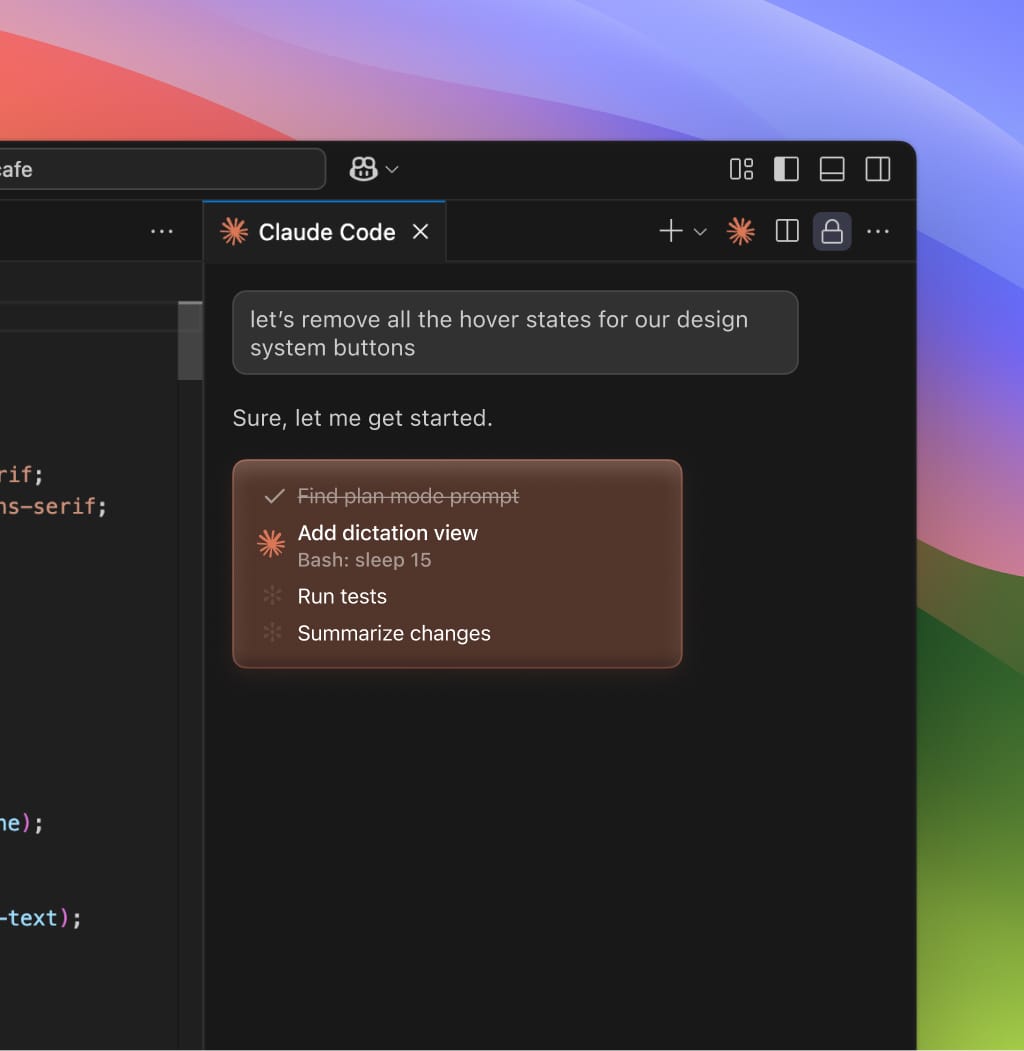The height and width of the screenshot is (1051, 1024).
Task: Click the plus icon for a new session
Action: pos(670,232)
